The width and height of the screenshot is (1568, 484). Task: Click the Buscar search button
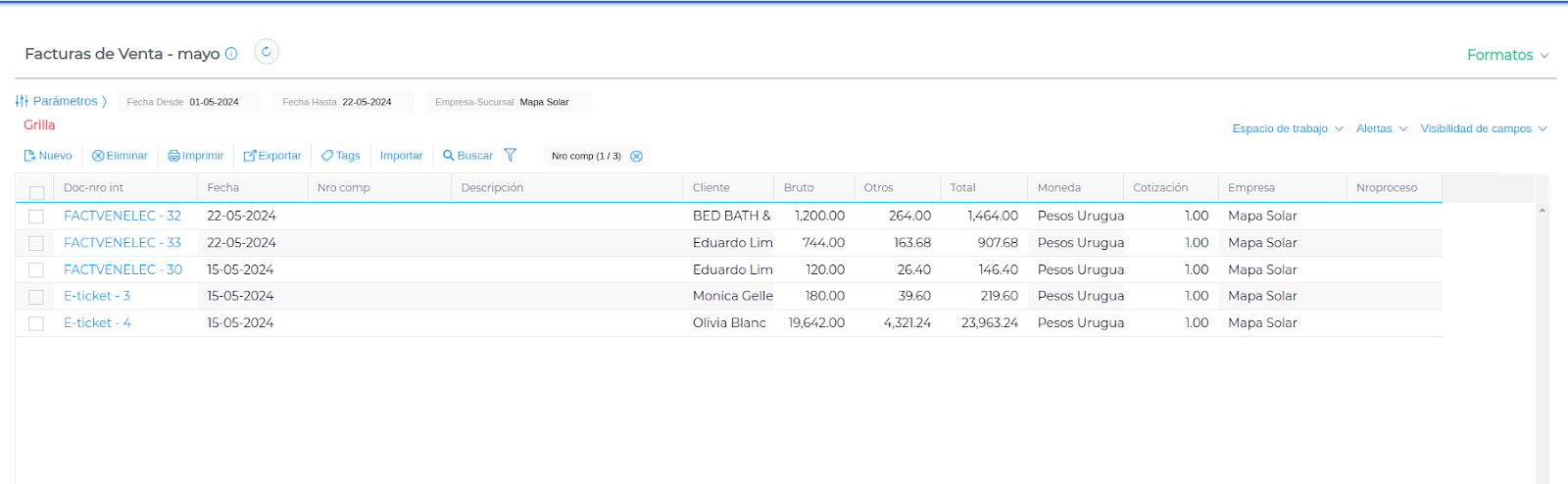point(467,156)
